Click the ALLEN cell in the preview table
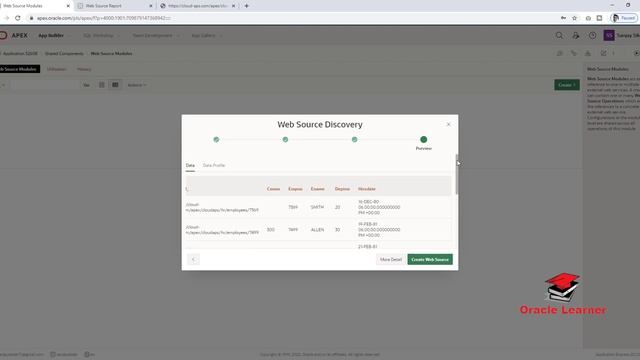Viewport: 640px width, 360px height. click(317, 230)
